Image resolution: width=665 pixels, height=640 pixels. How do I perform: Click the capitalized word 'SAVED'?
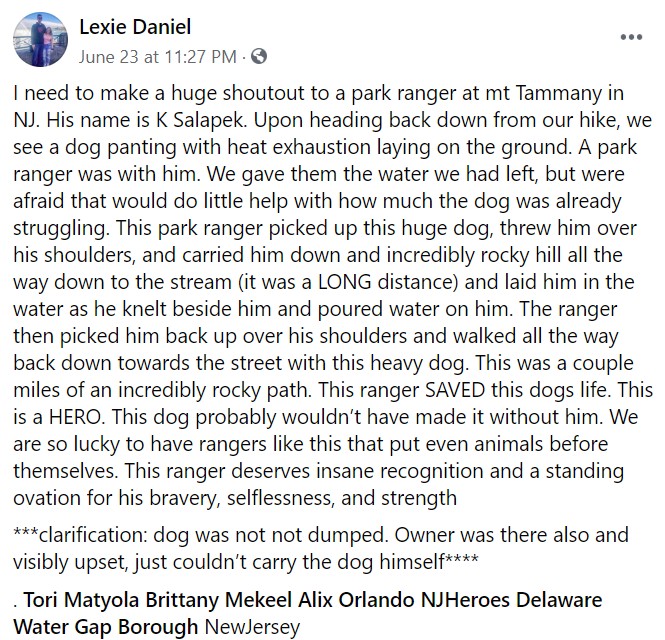(455, 390)
